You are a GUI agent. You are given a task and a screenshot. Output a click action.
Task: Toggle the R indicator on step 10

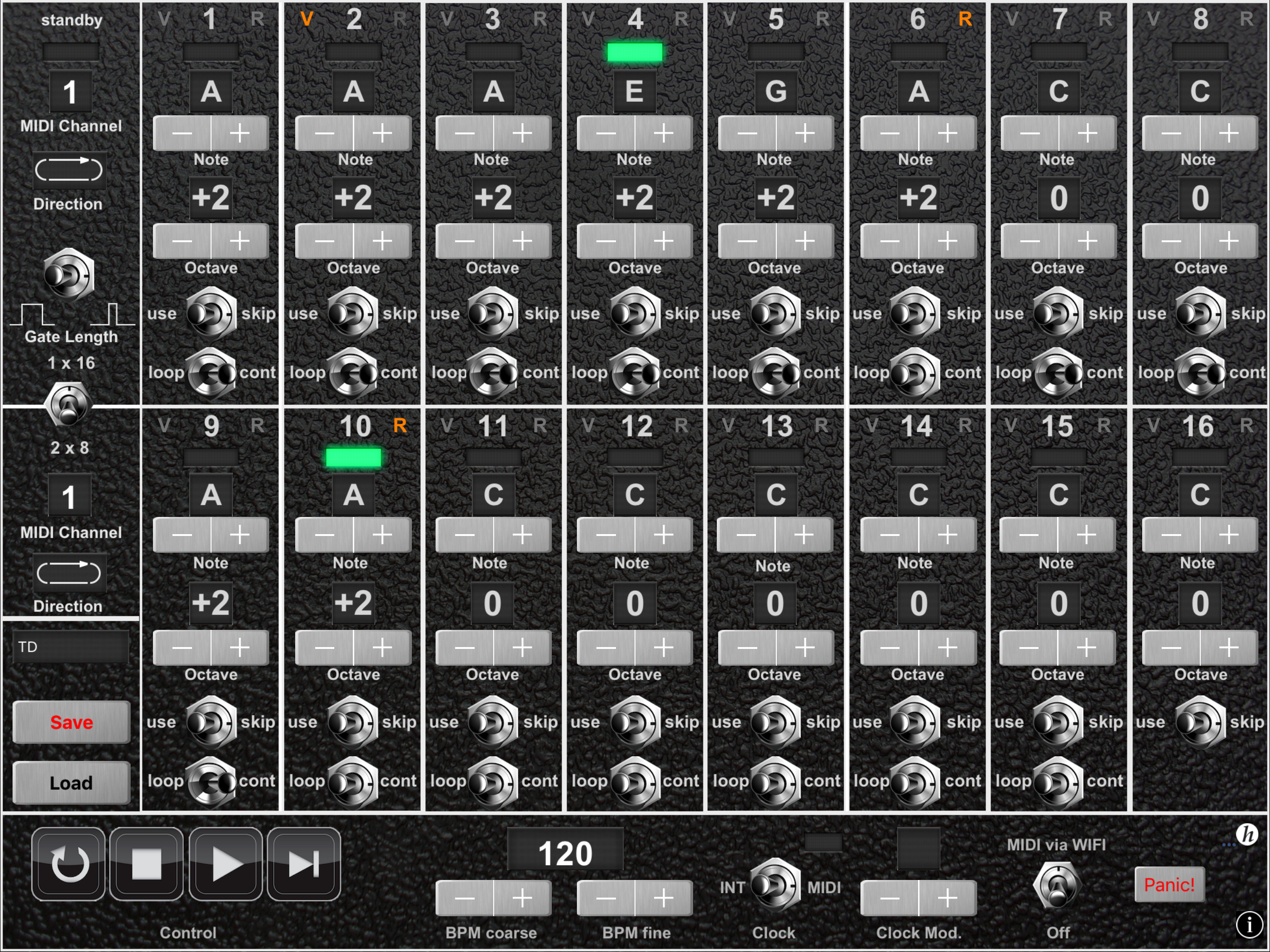pos(400,425)
